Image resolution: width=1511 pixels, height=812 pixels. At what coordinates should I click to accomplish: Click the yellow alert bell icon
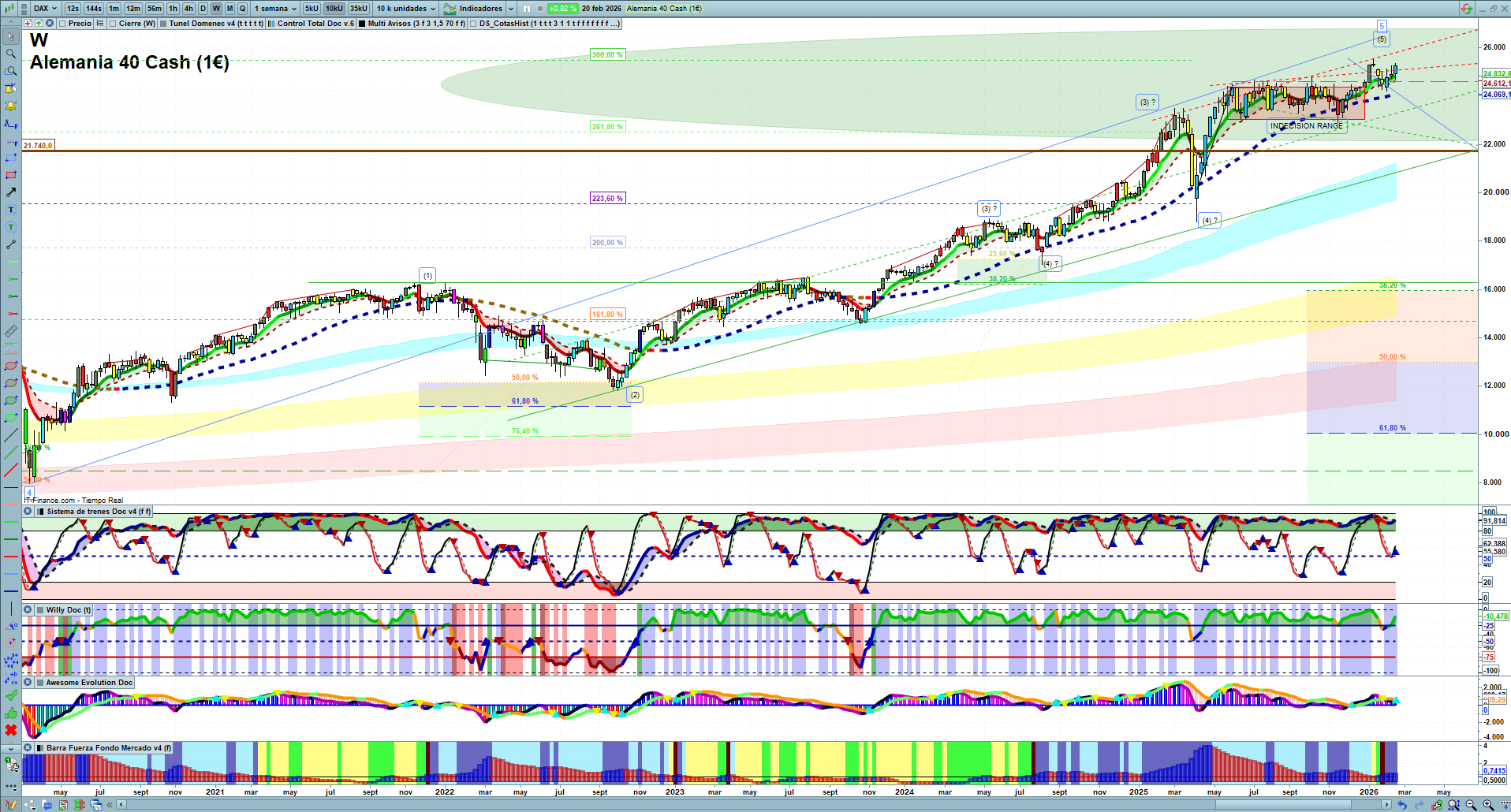tap(11, 106)
